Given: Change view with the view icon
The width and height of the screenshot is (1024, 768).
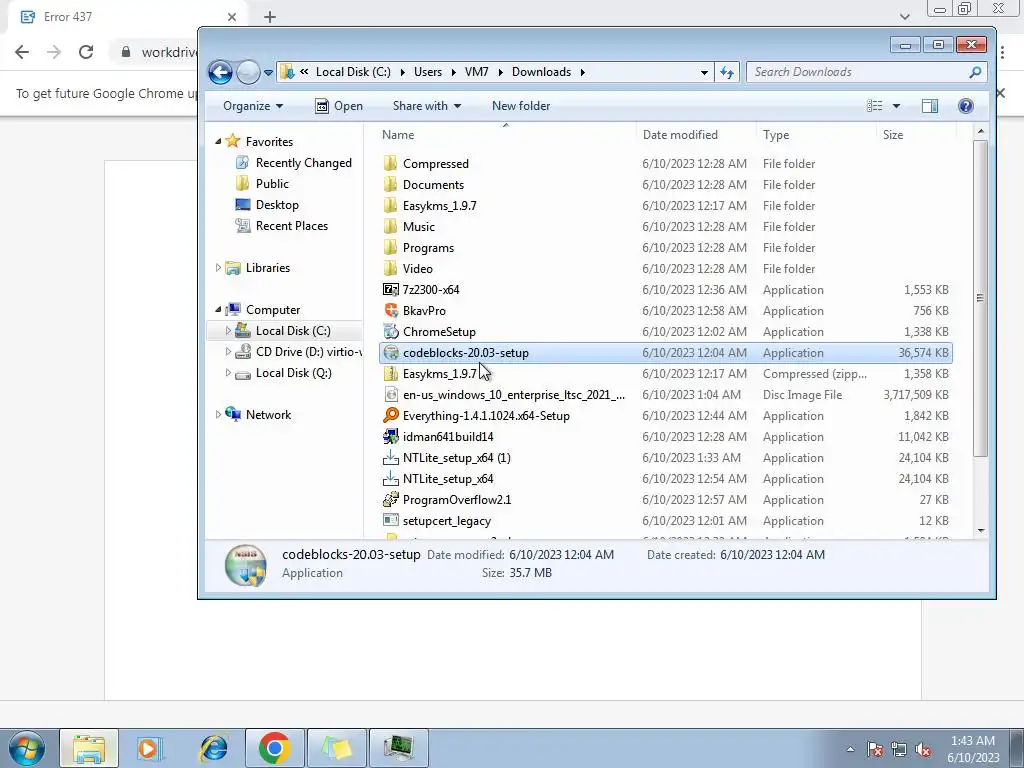Looking at the screenshot, I should (874, 106).
